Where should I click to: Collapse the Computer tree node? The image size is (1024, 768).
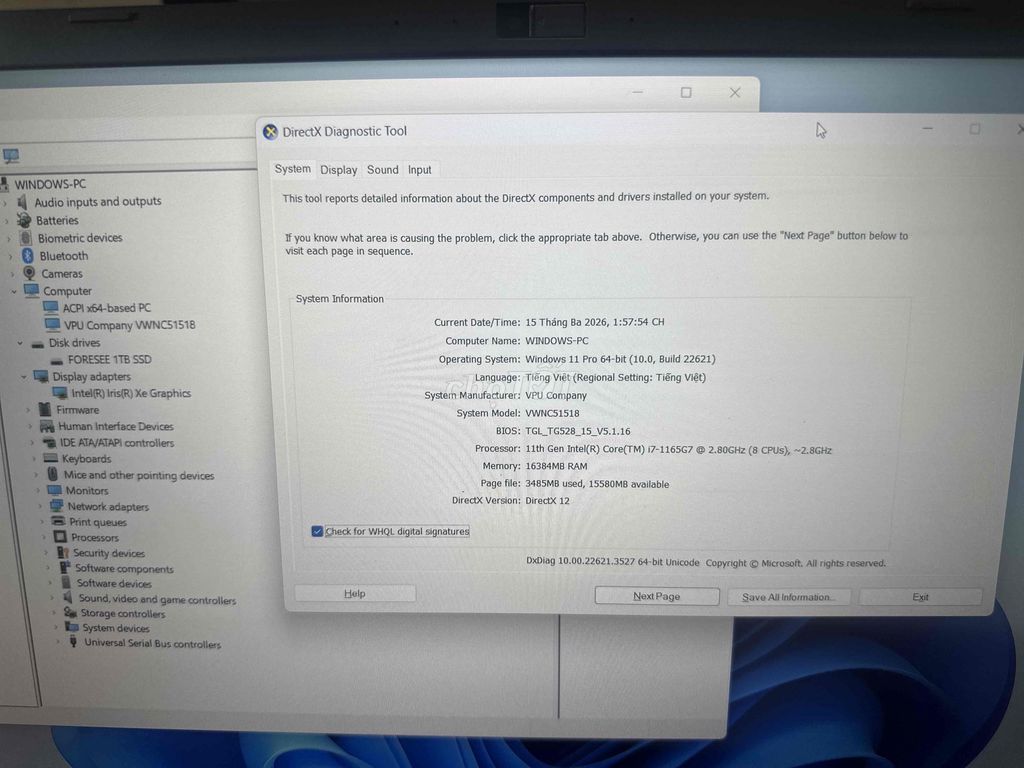(14, 291)
